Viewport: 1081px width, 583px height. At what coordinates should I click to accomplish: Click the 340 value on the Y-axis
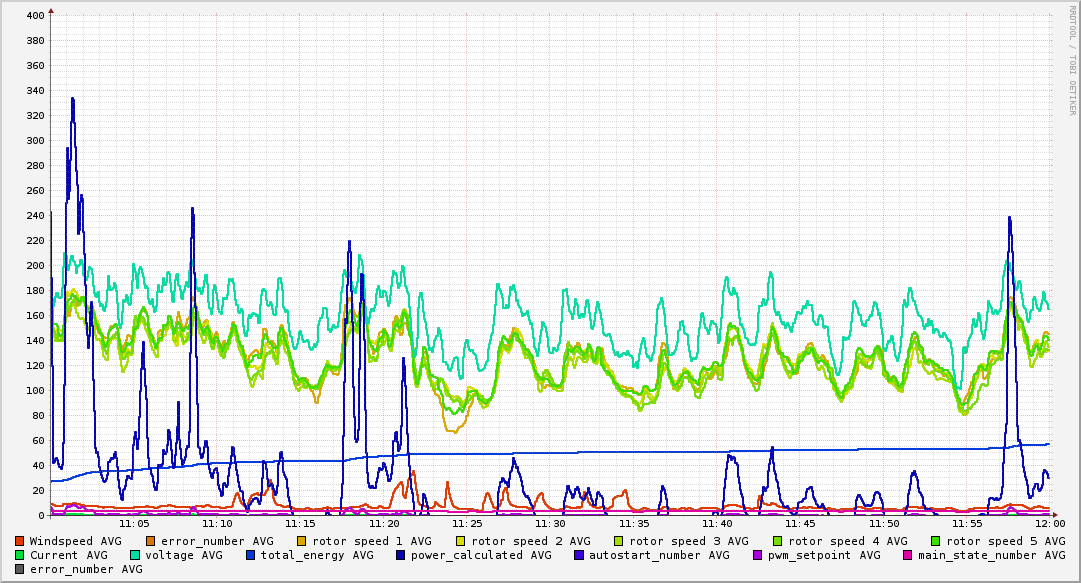point(35,90)
